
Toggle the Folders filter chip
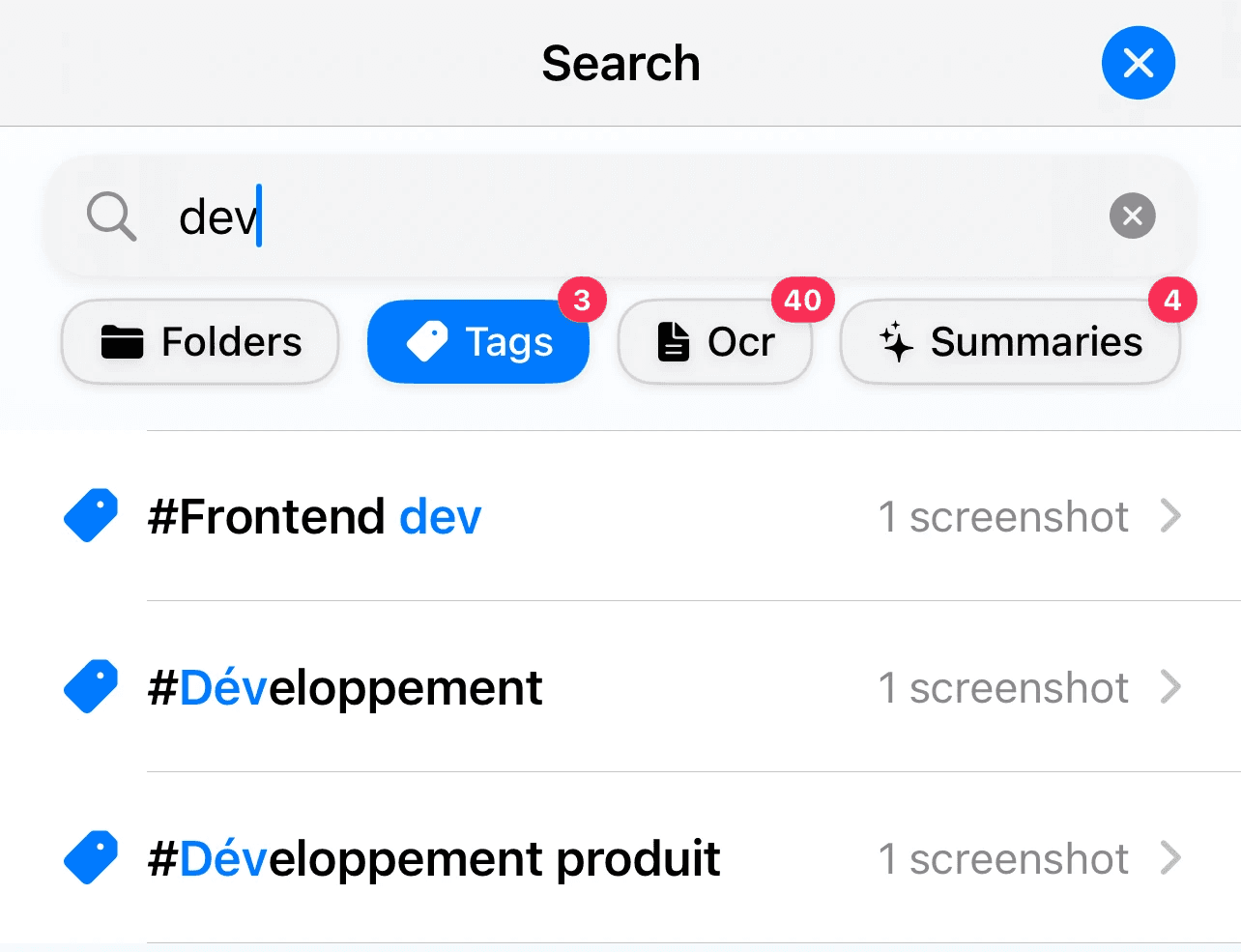click(x=200, y=341)
